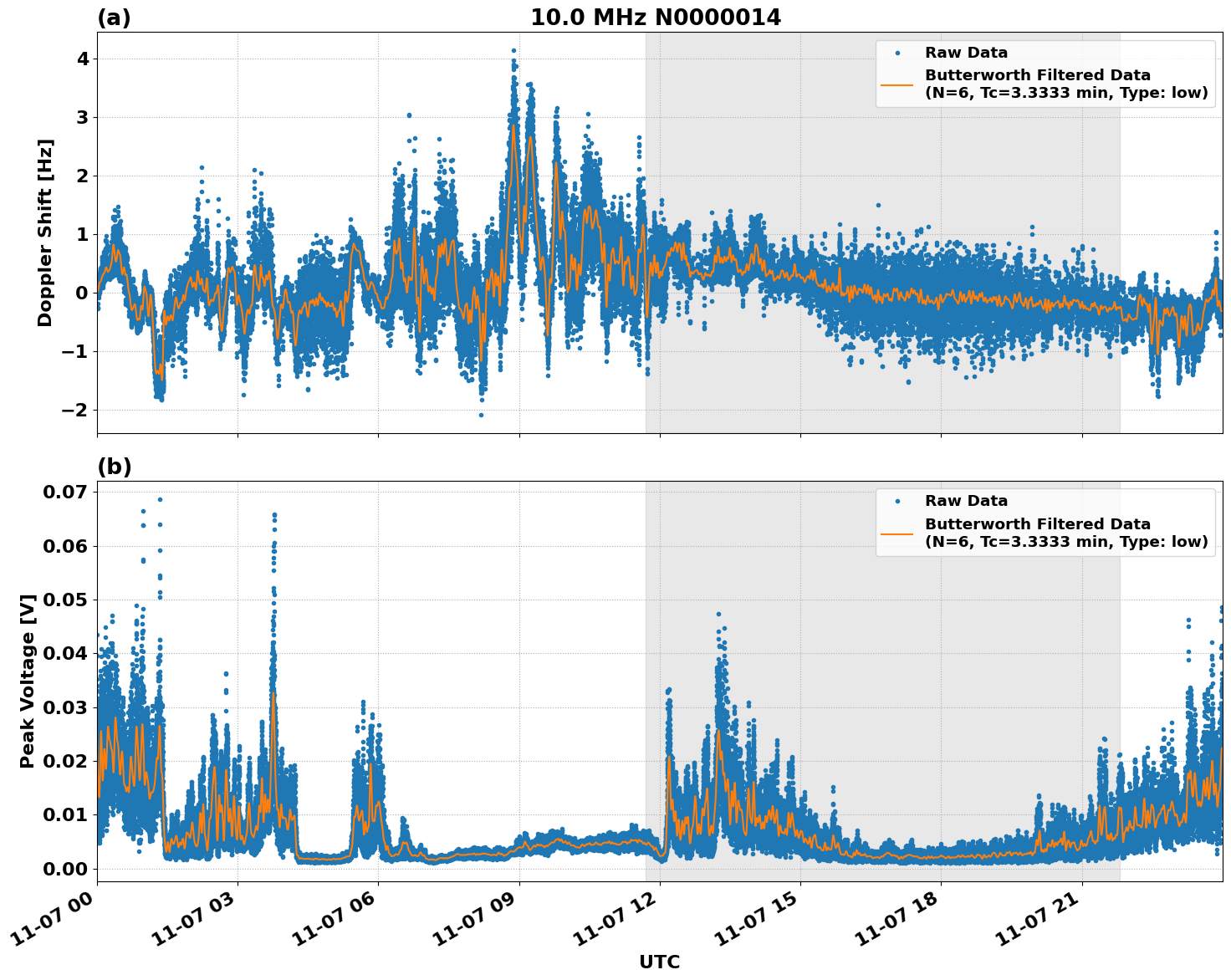
Task: Select the panel (b) label
Action: coord(115,465)
